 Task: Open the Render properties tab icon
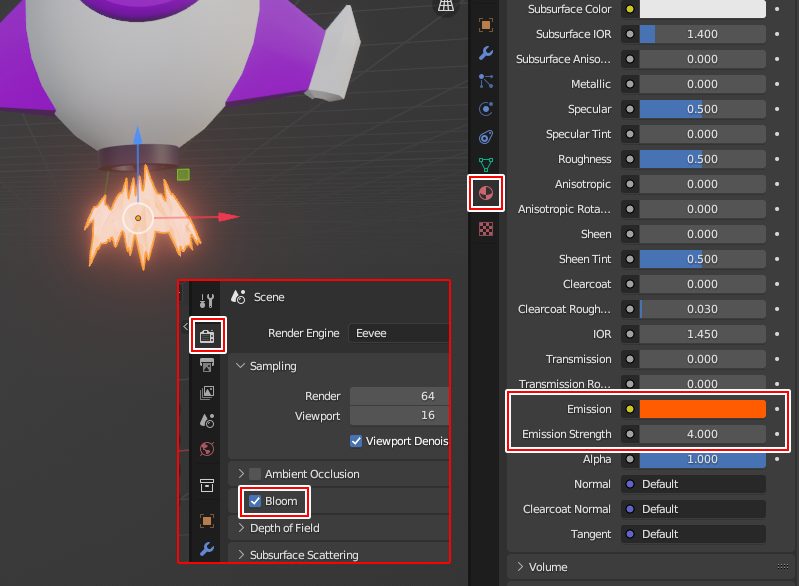tap(207, 335)
